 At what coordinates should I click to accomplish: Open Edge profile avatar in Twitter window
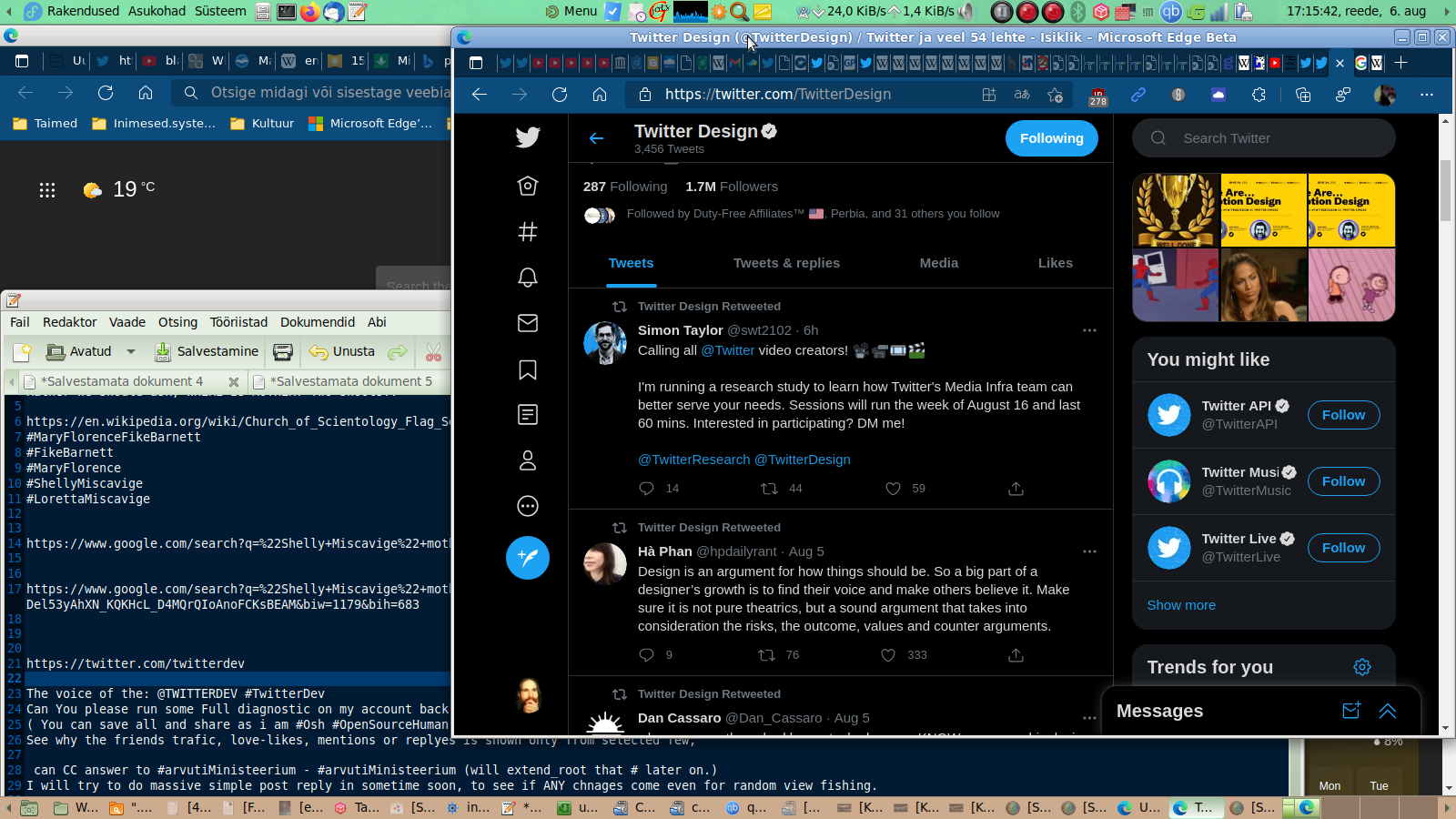[x=1385, y=95]
